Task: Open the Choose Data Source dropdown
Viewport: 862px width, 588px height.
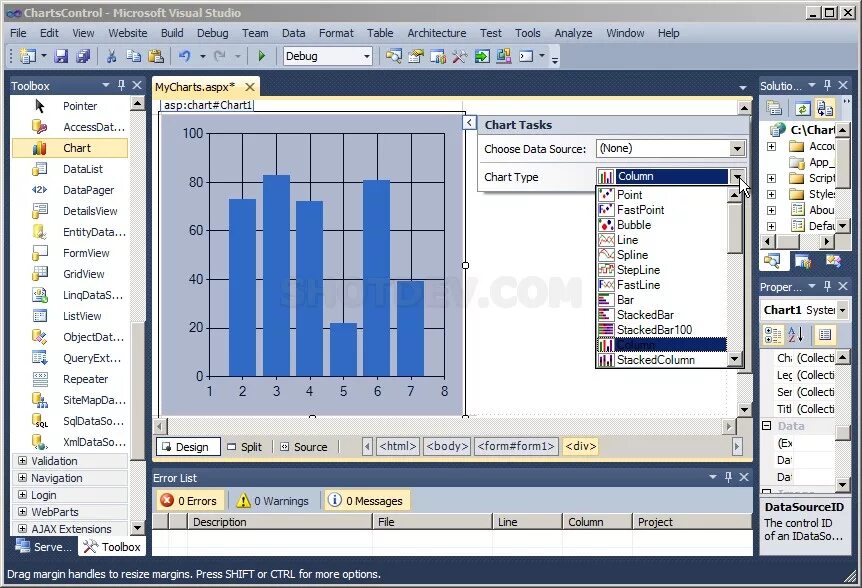Action: [737, 148]
